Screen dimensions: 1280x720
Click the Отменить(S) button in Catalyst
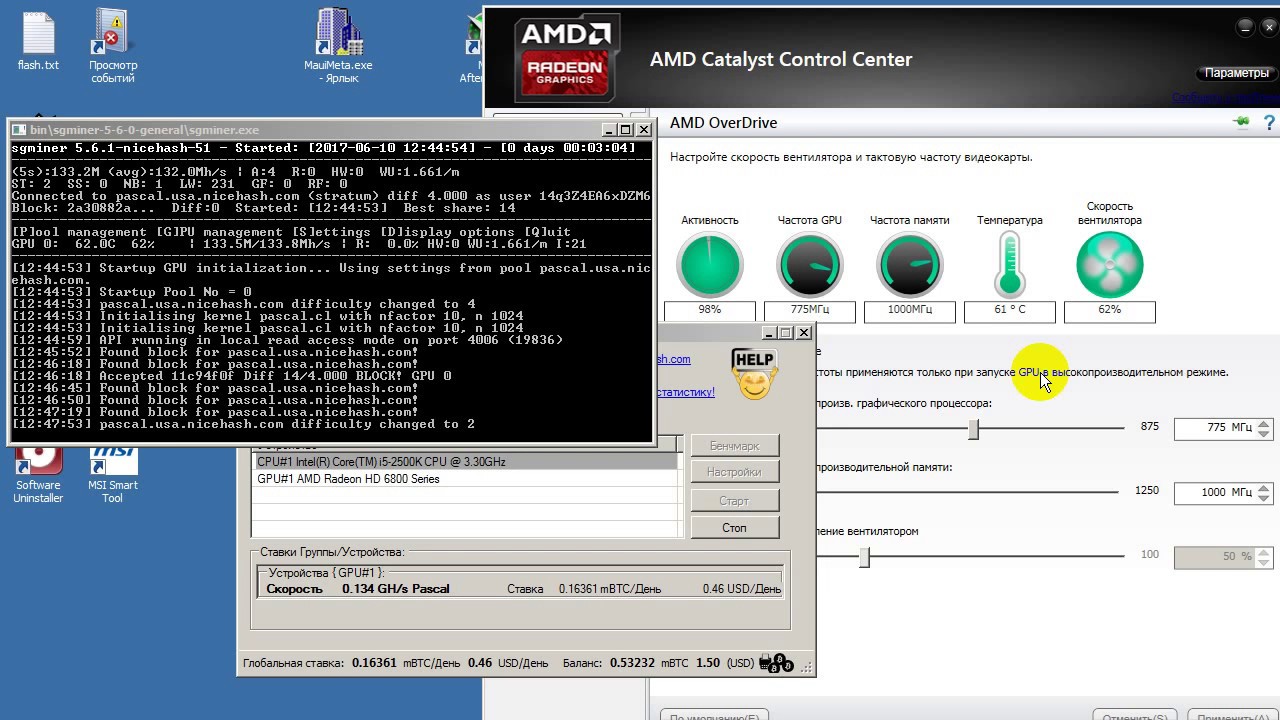(1134, 714)
